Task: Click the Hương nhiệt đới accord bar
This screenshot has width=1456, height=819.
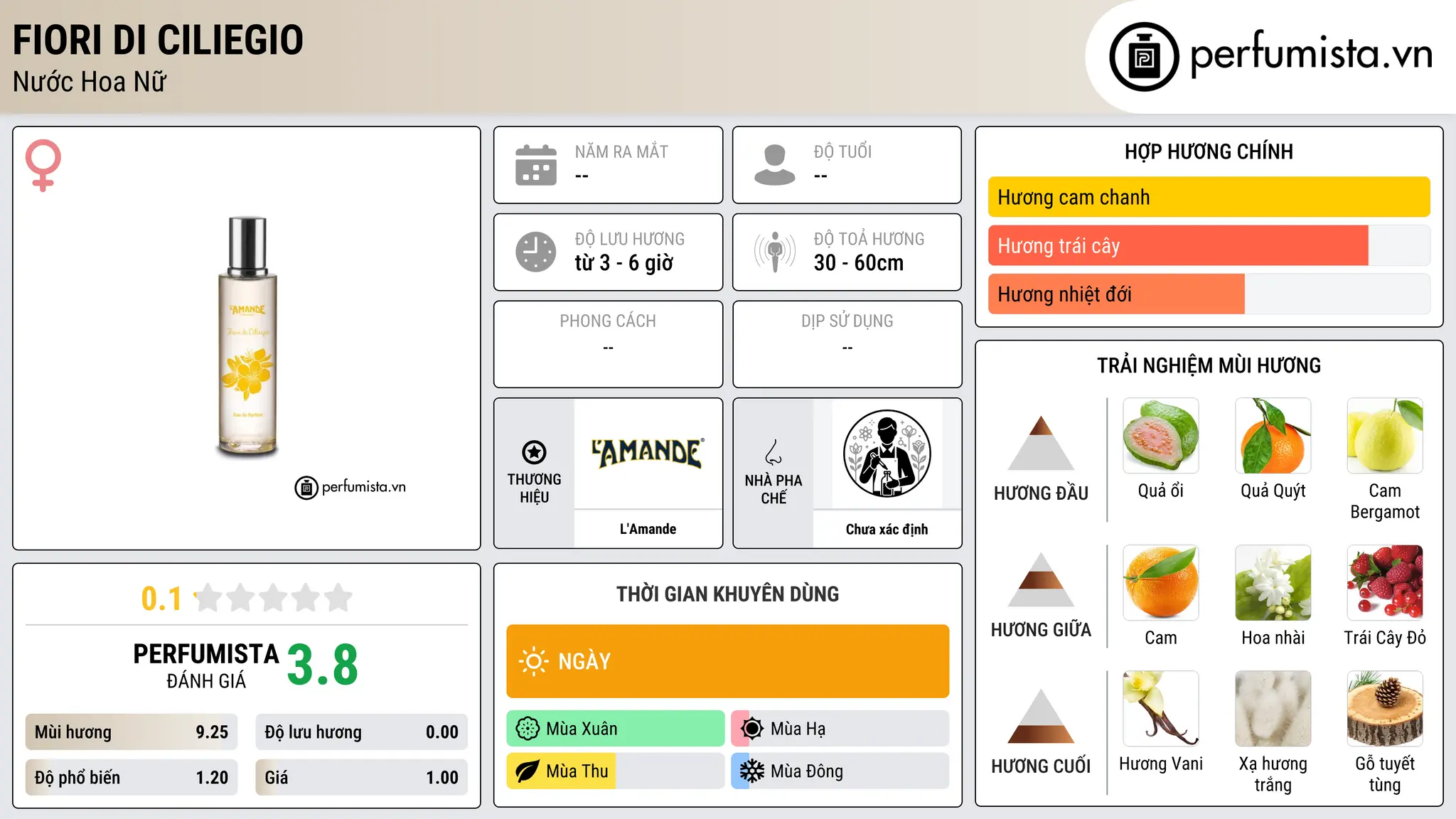Action: (1209, 294)
